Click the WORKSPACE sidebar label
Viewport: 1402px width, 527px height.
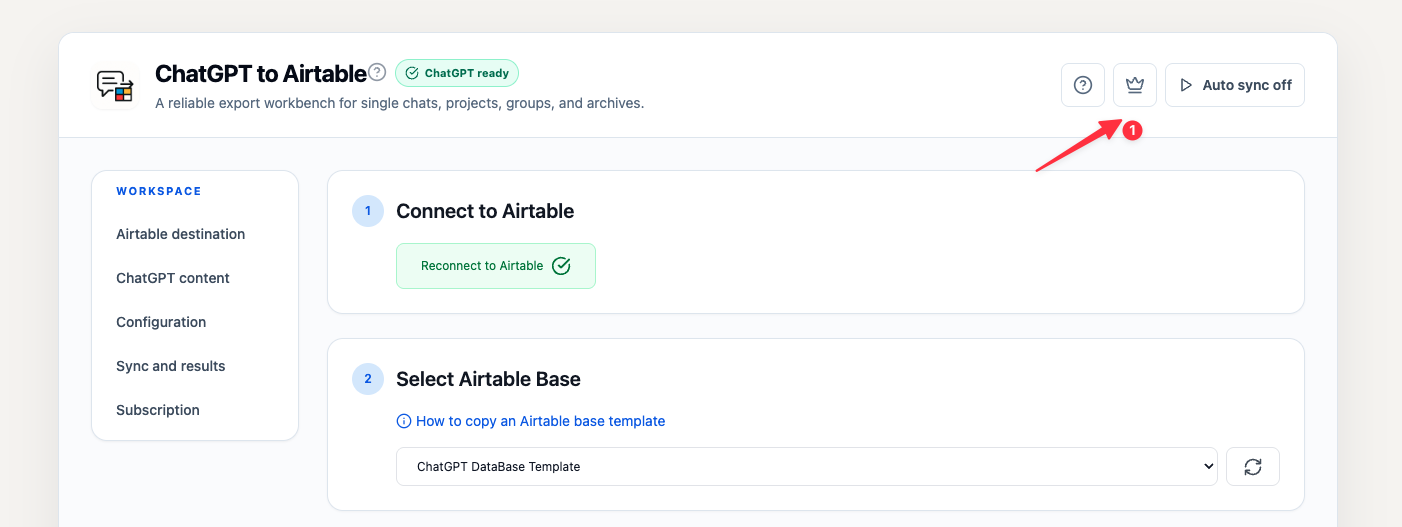[159, 191]
